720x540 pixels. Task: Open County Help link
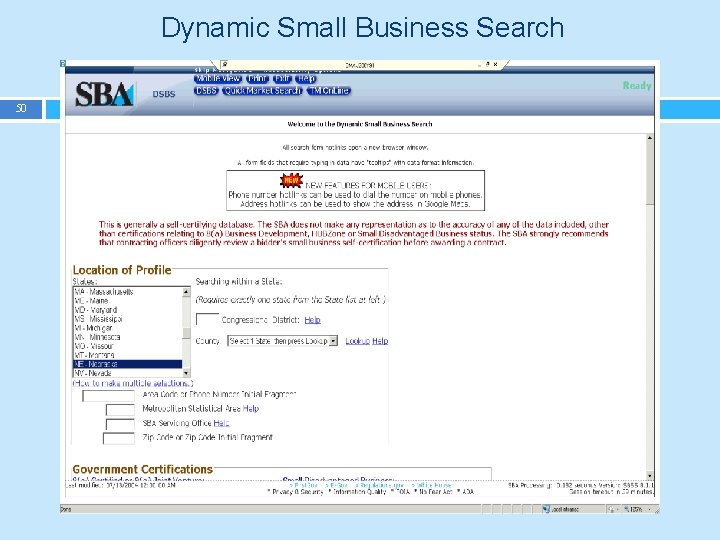click(x=380, y=341)
